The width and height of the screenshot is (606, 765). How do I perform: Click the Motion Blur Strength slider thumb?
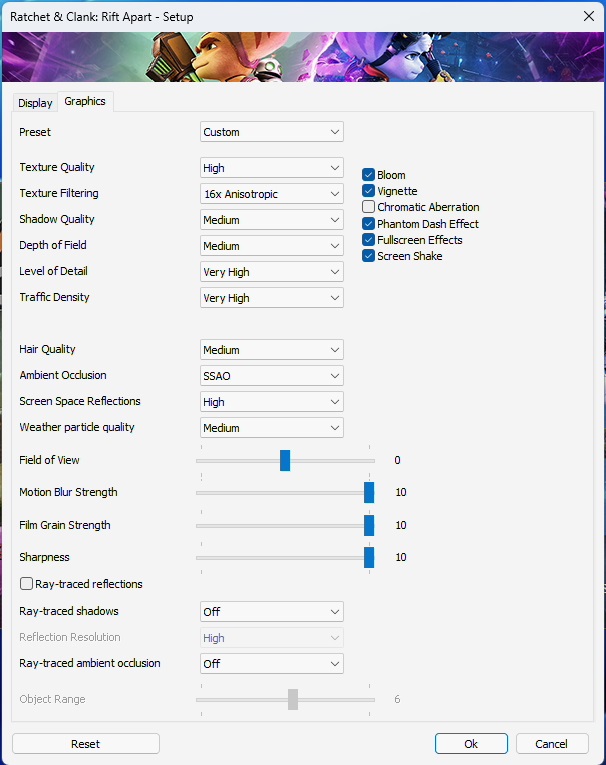[369, 492]
